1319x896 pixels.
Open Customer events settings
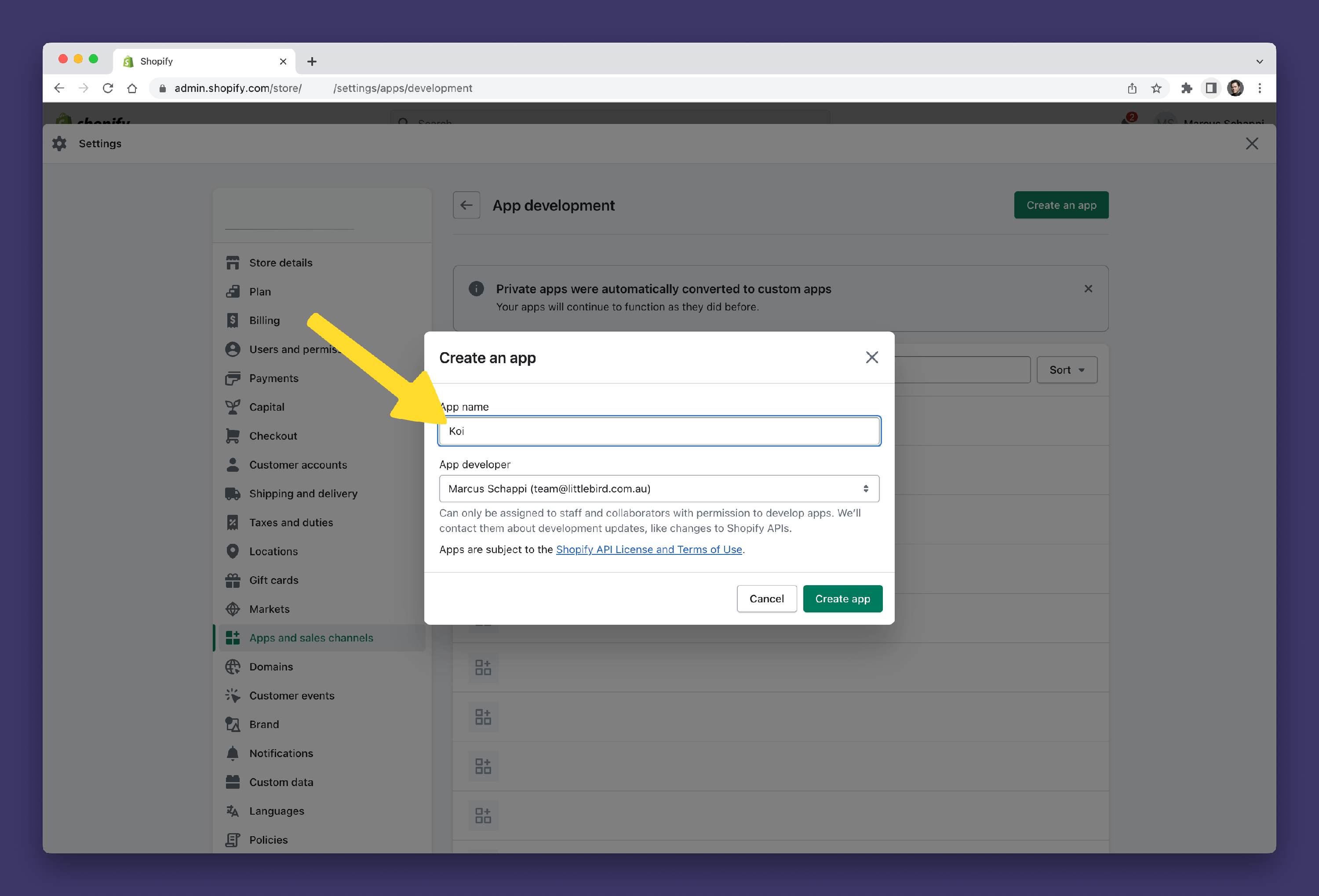pyautogui.click(x=292, y=696)
